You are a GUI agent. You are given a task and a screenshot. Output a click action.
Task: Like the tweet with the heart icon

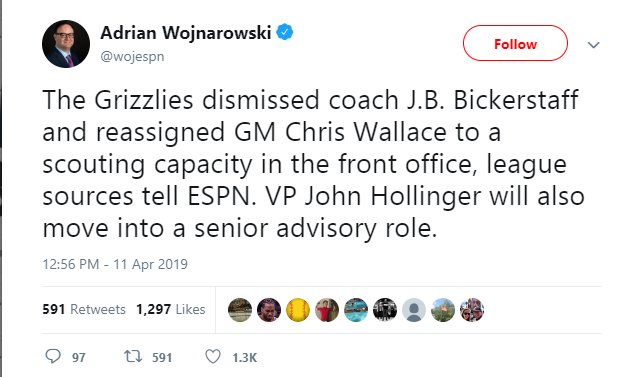(x=213, y=357)
